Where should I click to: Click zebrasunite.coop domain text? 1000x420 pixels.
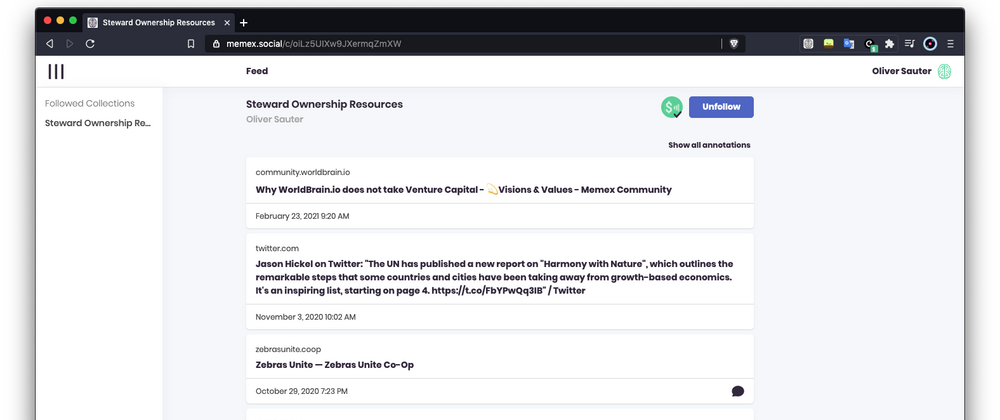tap(288, 349)
